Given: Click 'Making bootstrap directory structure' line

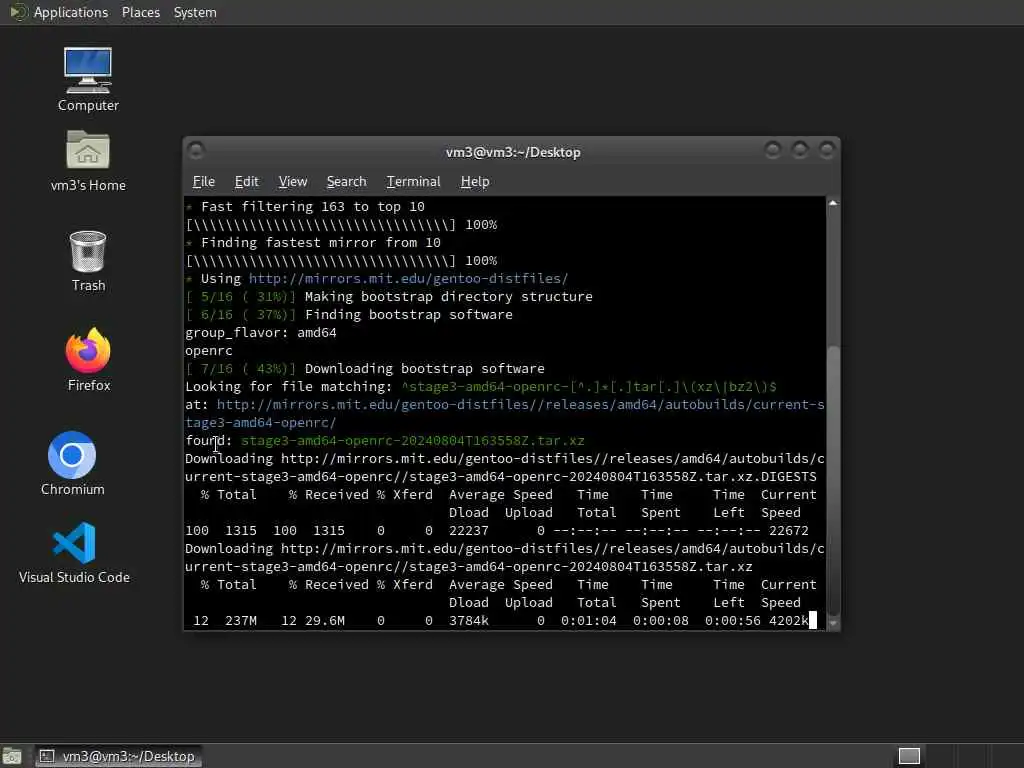Looking at the screenshot, I should coord(449,296).
